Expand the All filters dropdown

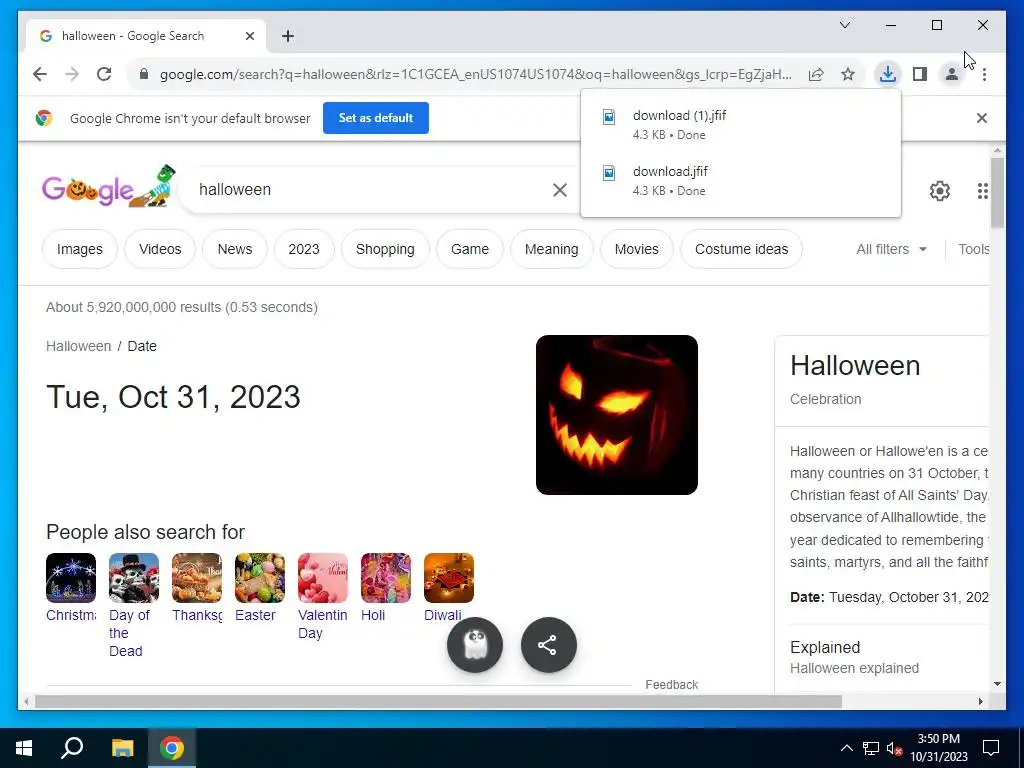point(891,249)
